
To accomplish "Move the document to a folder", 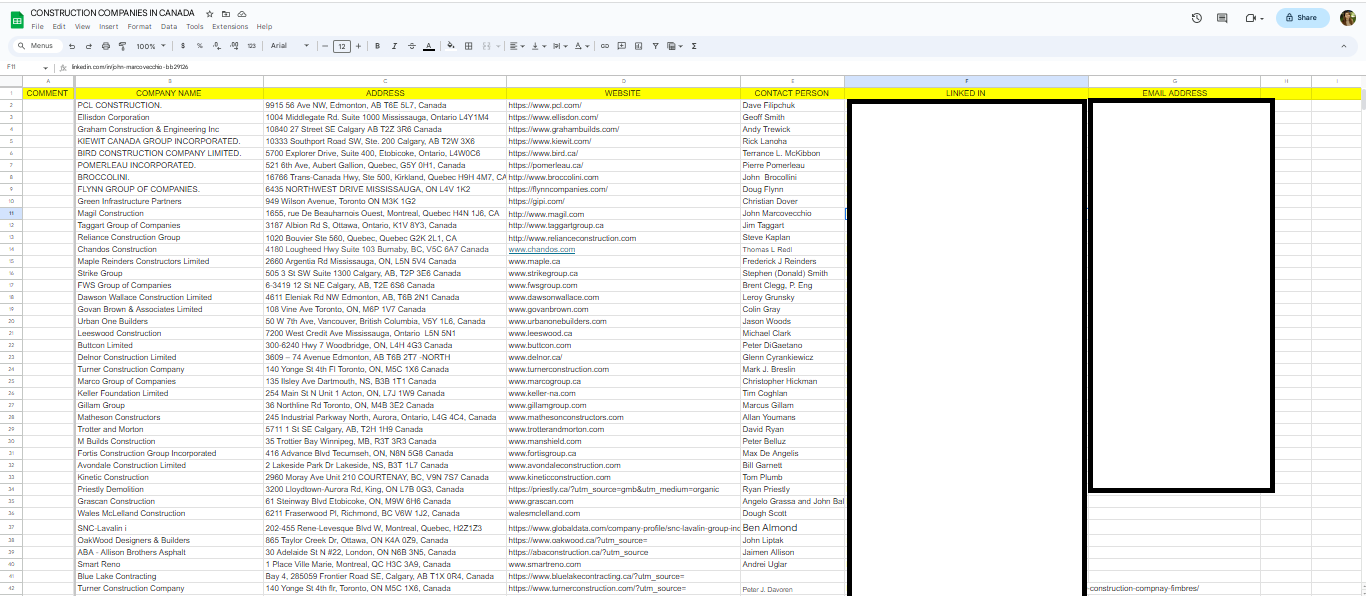I will [226, 13].
